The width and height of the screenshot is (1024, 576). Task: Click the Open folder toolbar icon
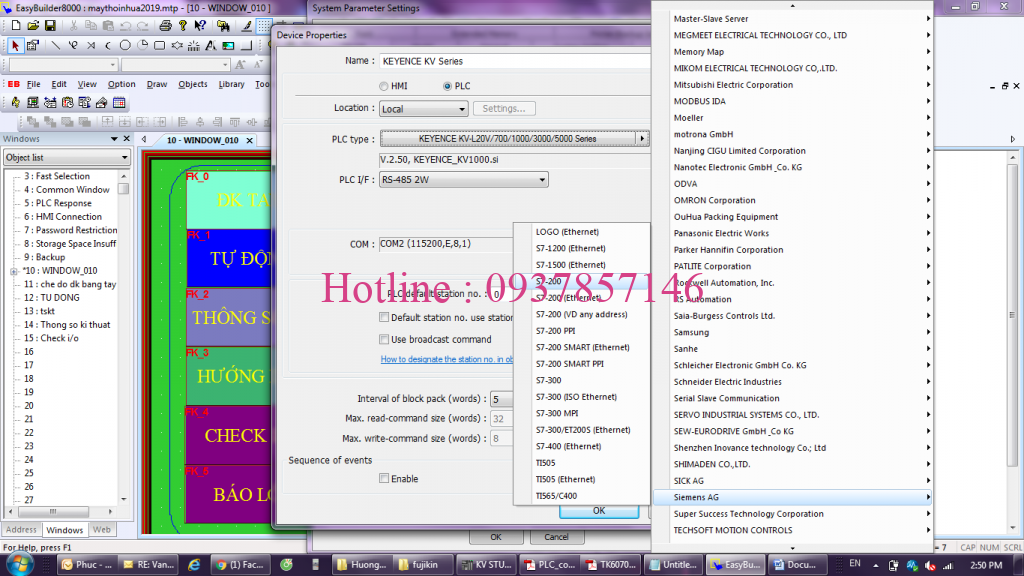click(x=33, y=26)
